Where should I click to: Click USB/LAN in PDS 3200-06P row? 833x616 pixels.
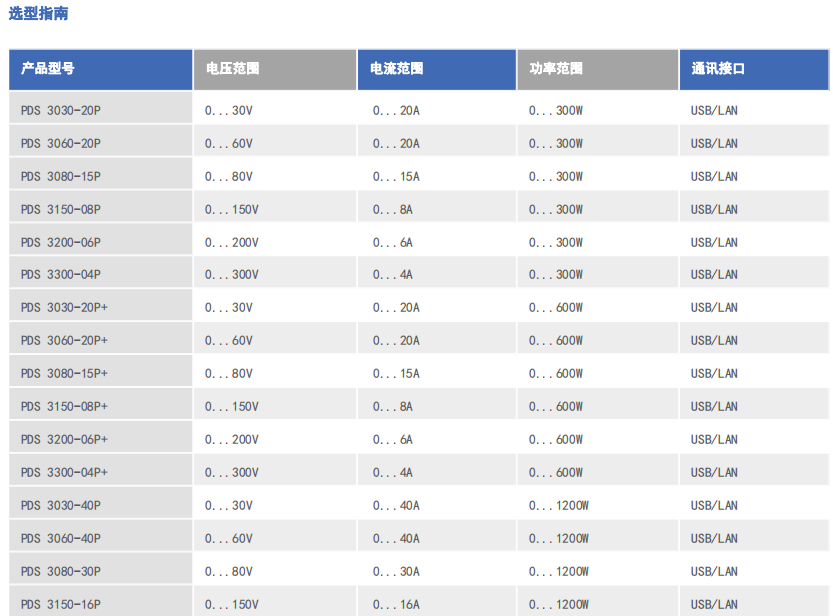pyautogui.click(x=714, y=242)
